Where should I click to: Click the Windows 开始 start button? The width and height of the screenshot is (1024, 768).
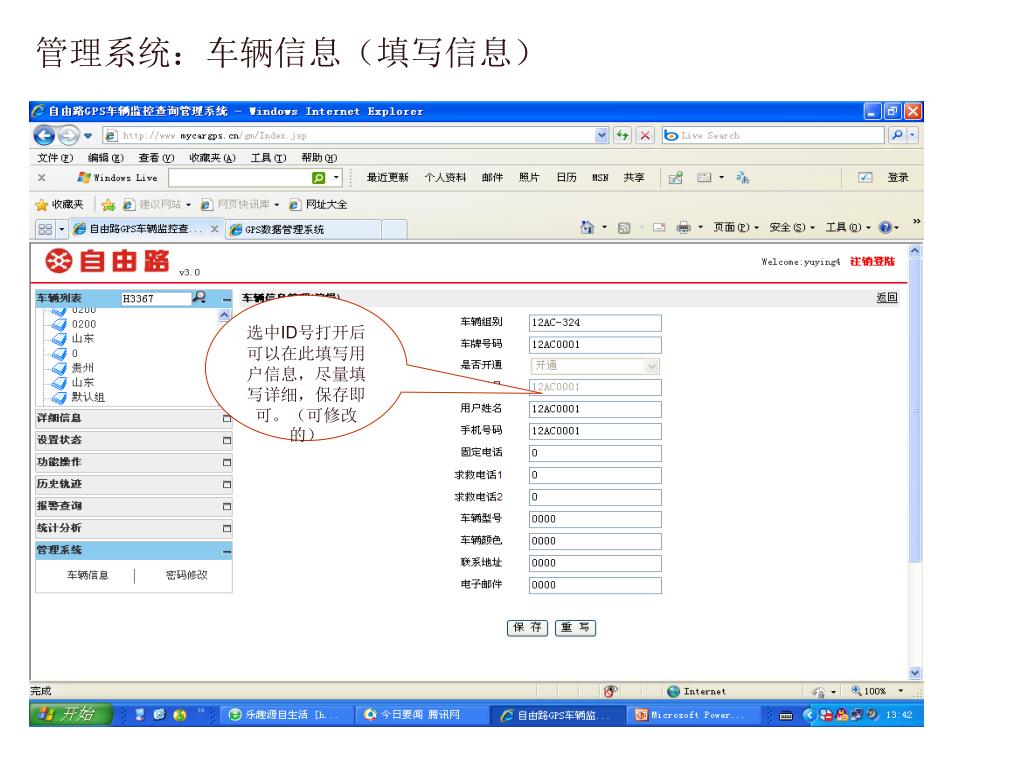point(71,714)
